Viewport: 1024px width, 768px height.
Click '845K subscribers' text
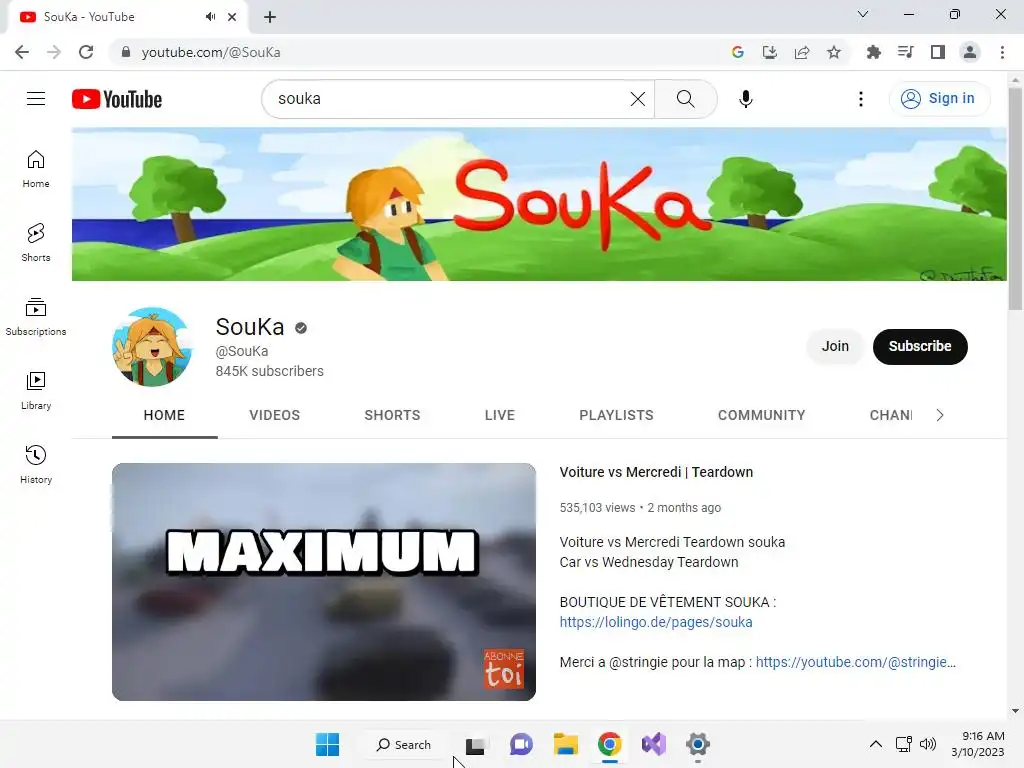tap(270, 371)
